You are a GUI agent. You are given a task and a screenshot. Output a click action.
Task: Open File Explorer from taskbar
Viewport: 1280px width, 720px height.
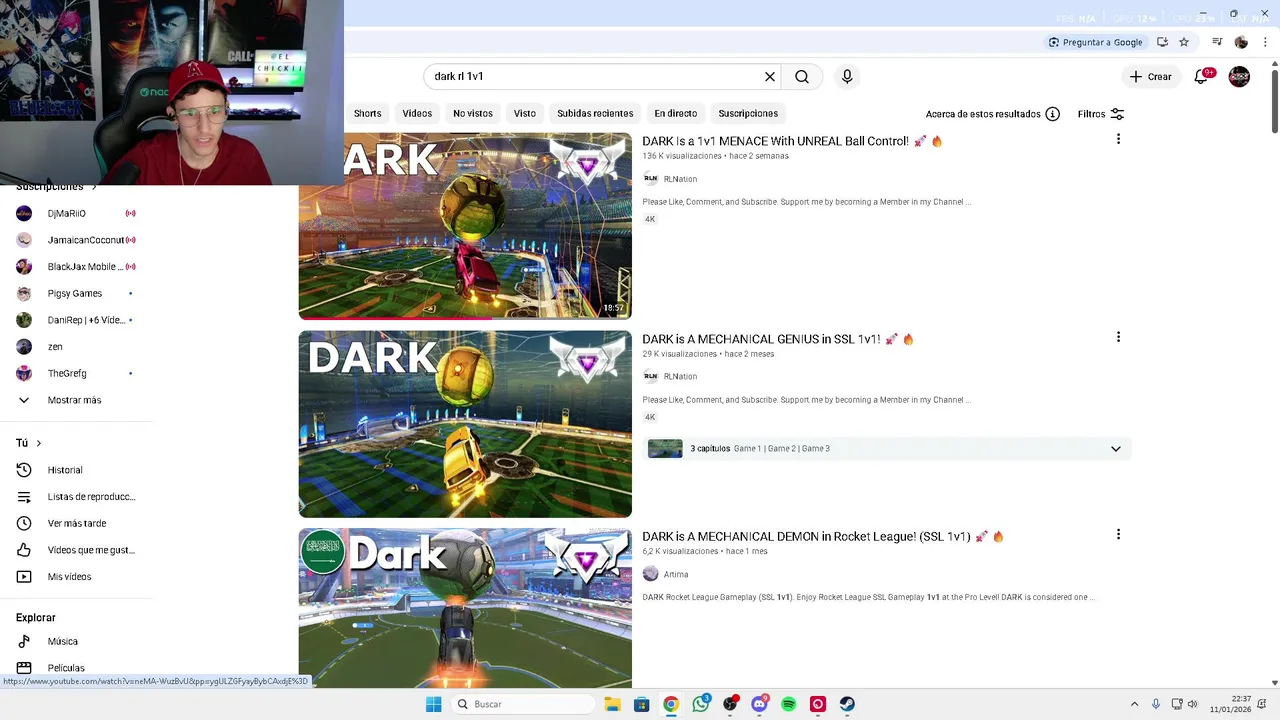(612, 704)
